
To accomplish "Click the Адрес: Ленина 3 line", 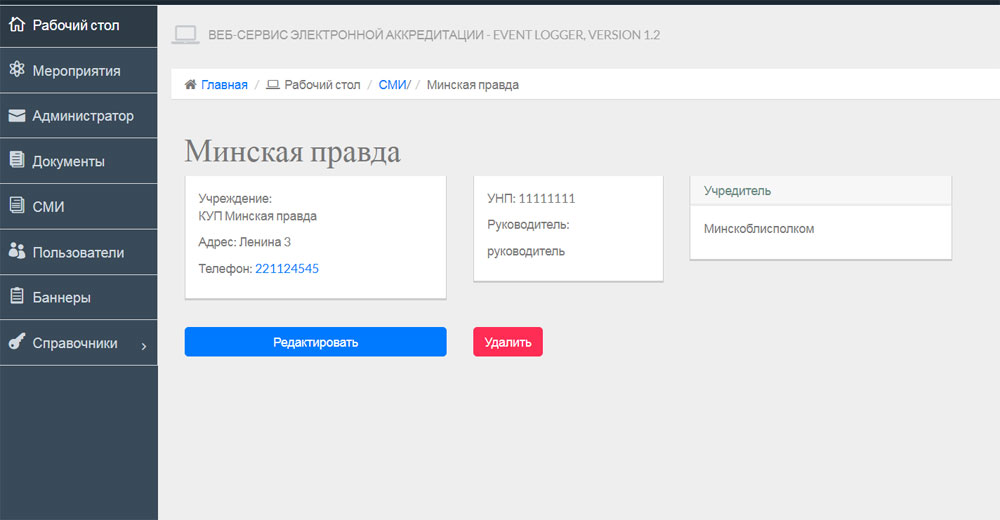I will (x=244, y=242).
